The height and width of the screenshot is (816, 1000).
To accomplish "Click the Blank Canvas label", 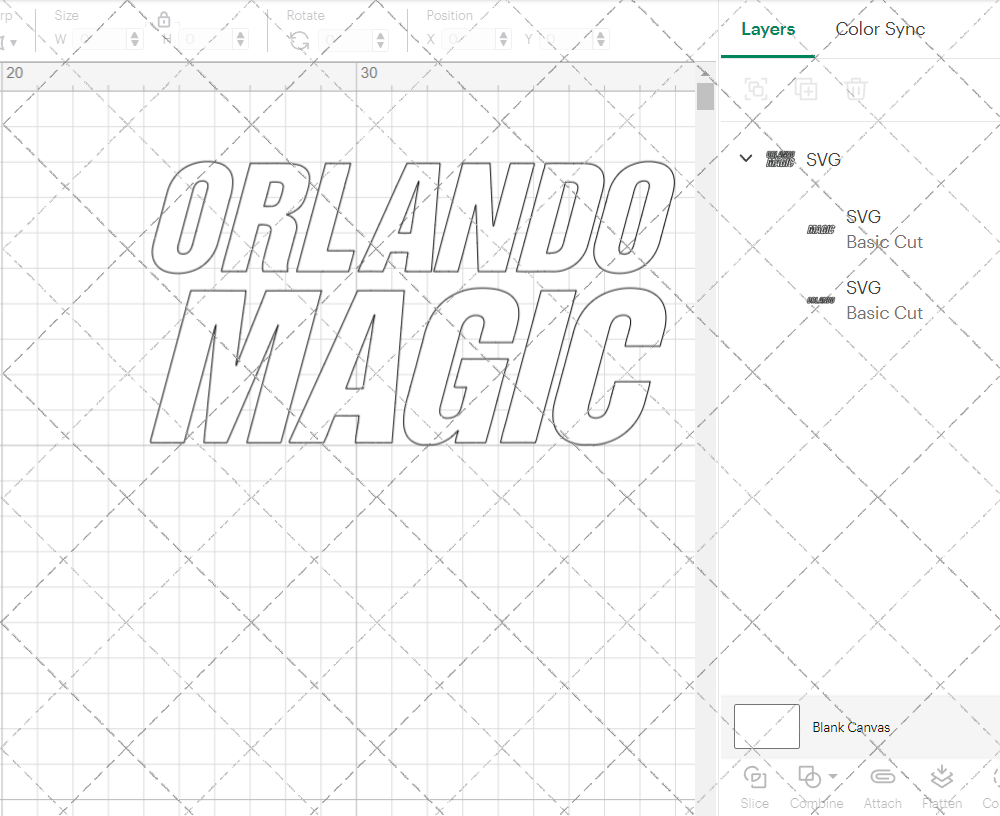I will point(851,727).
